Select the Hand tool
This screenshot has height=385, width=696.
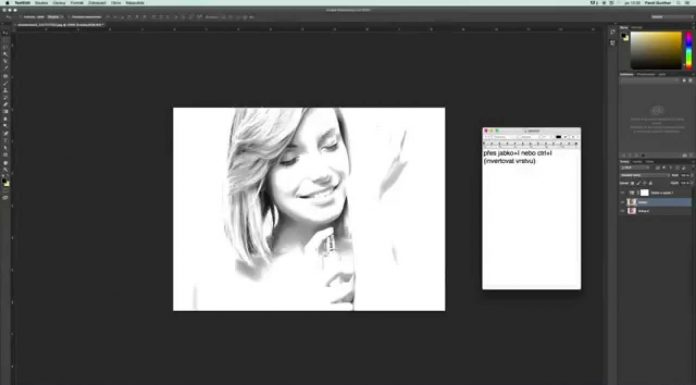5,163
